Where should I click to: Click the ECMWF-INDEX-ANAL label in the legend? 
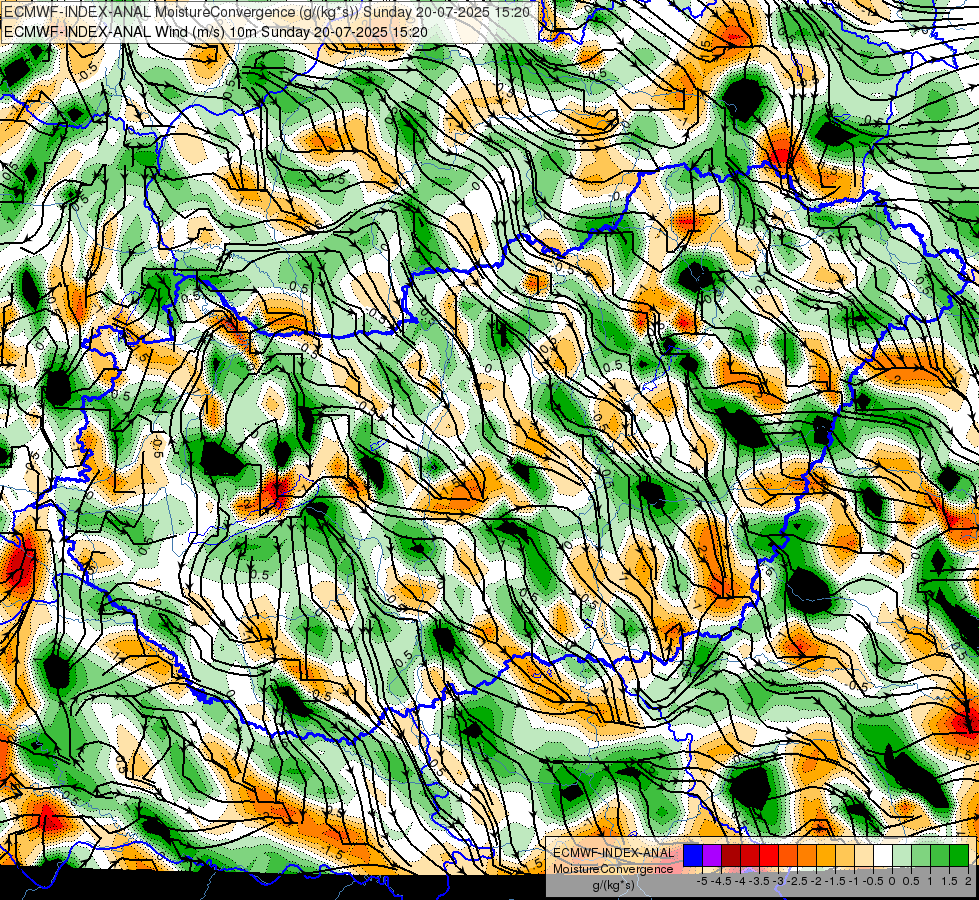tap(614, 853)
